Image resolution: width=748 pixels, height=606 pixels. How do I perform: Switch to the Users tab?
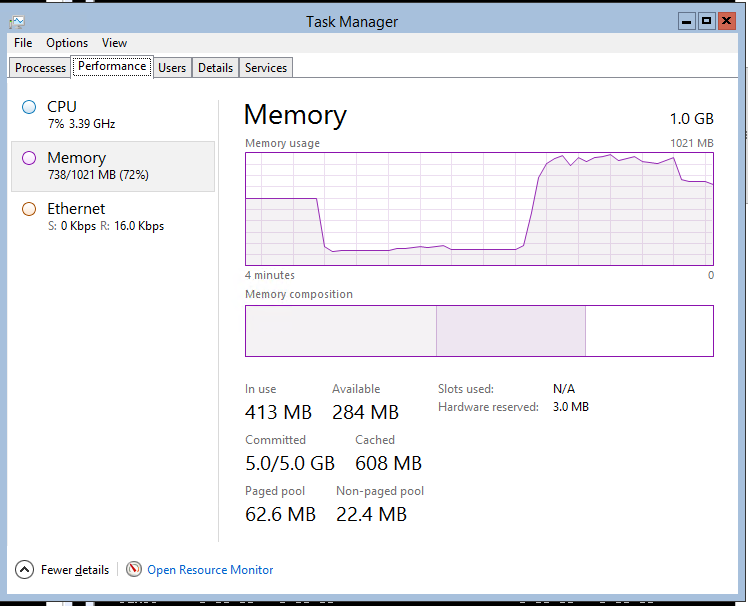tap(172, 68)
